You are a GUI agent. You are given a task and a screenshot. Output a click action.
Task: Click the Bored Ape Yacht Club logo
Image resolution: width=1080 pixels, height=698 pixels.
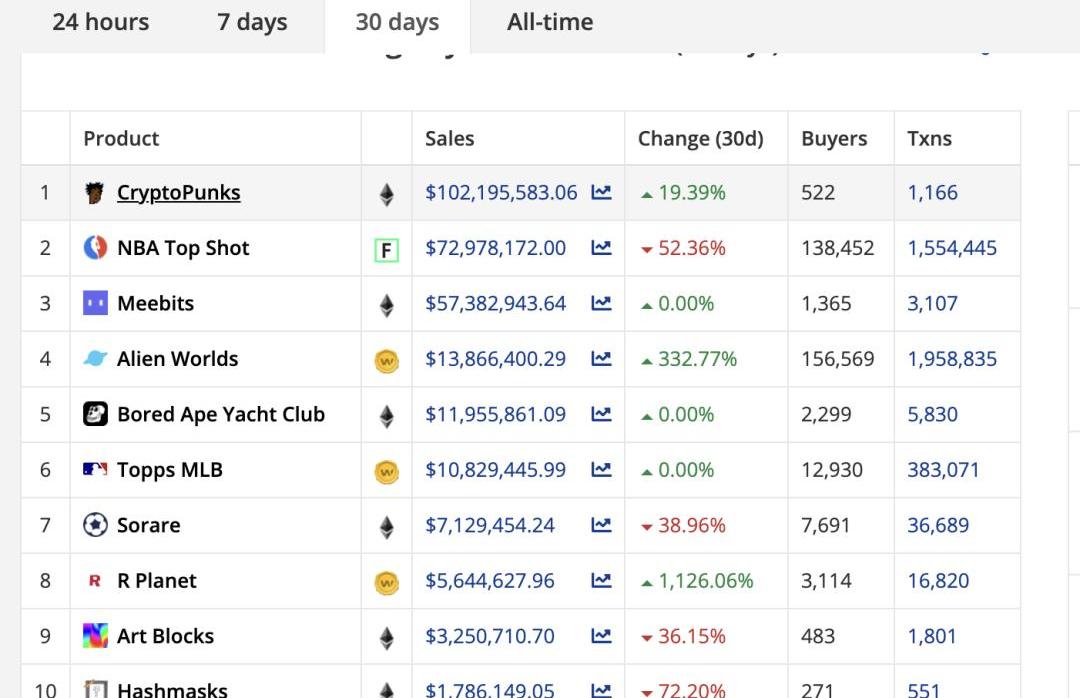tap(95, 414)
